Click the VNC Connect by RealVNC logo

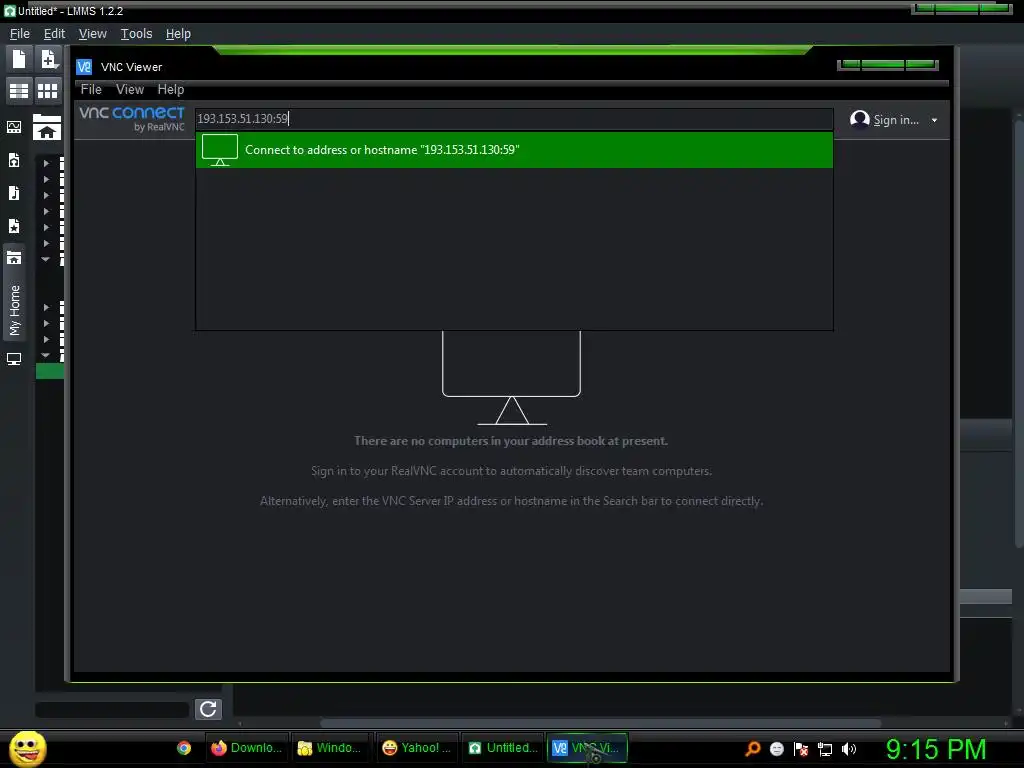tap(132, 119)
